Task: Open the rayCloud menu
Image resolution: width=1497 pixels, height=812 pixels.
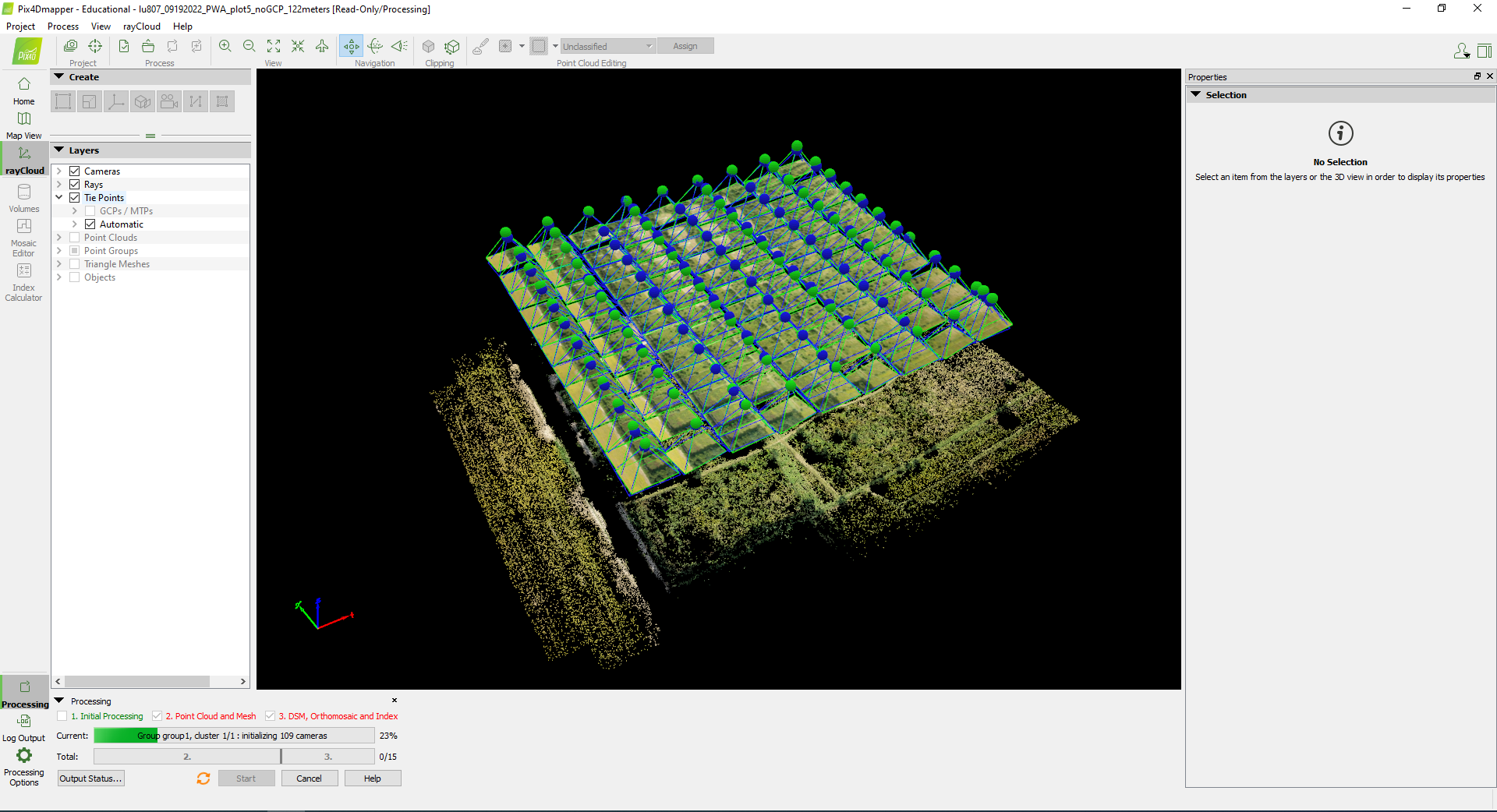Action: (x=142, y=26)
